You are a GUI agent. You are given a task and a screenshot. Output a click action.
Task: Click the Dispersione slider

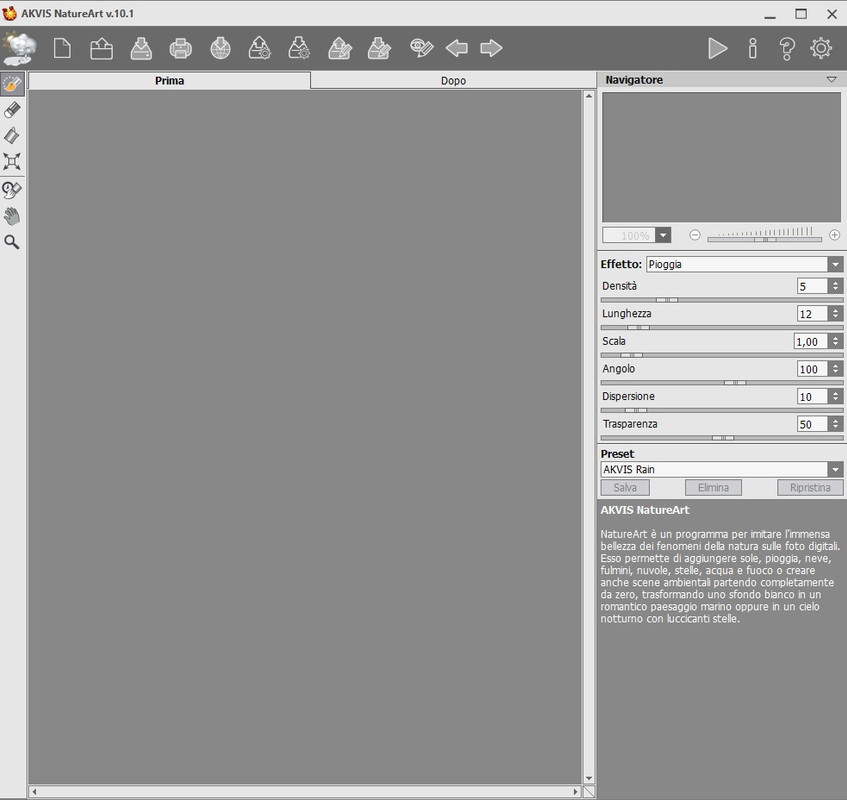[x=722, y=410]
